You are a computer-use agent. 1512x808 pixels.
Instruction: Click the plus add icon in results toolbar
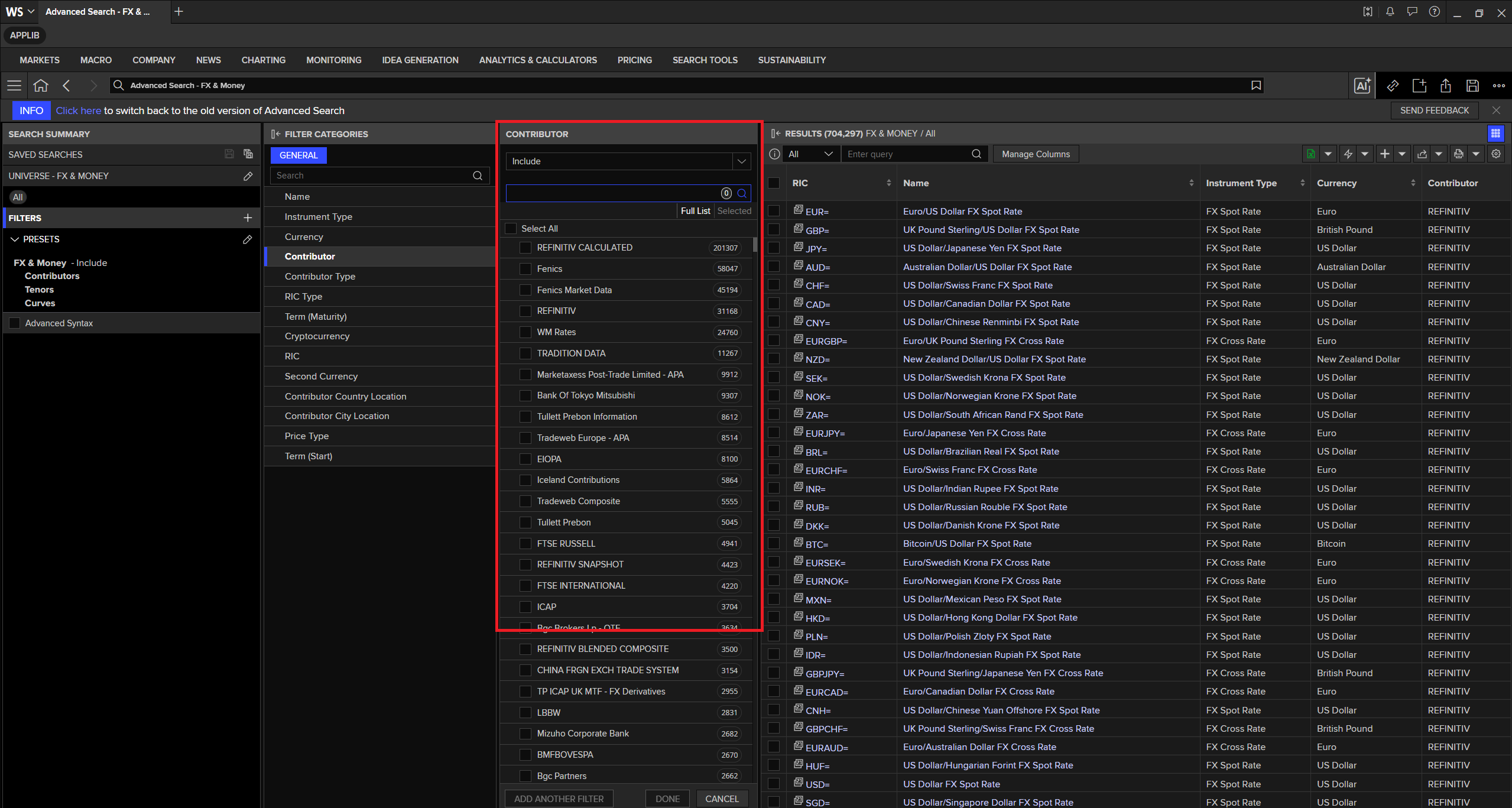(x=1384, y=154)
